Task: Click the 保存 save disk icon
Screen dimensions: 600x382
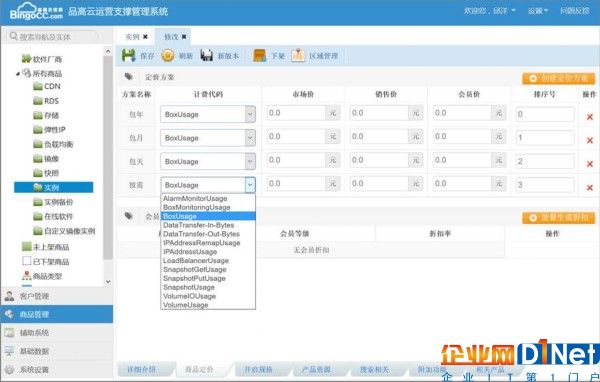Action: [x=129, y=56]
